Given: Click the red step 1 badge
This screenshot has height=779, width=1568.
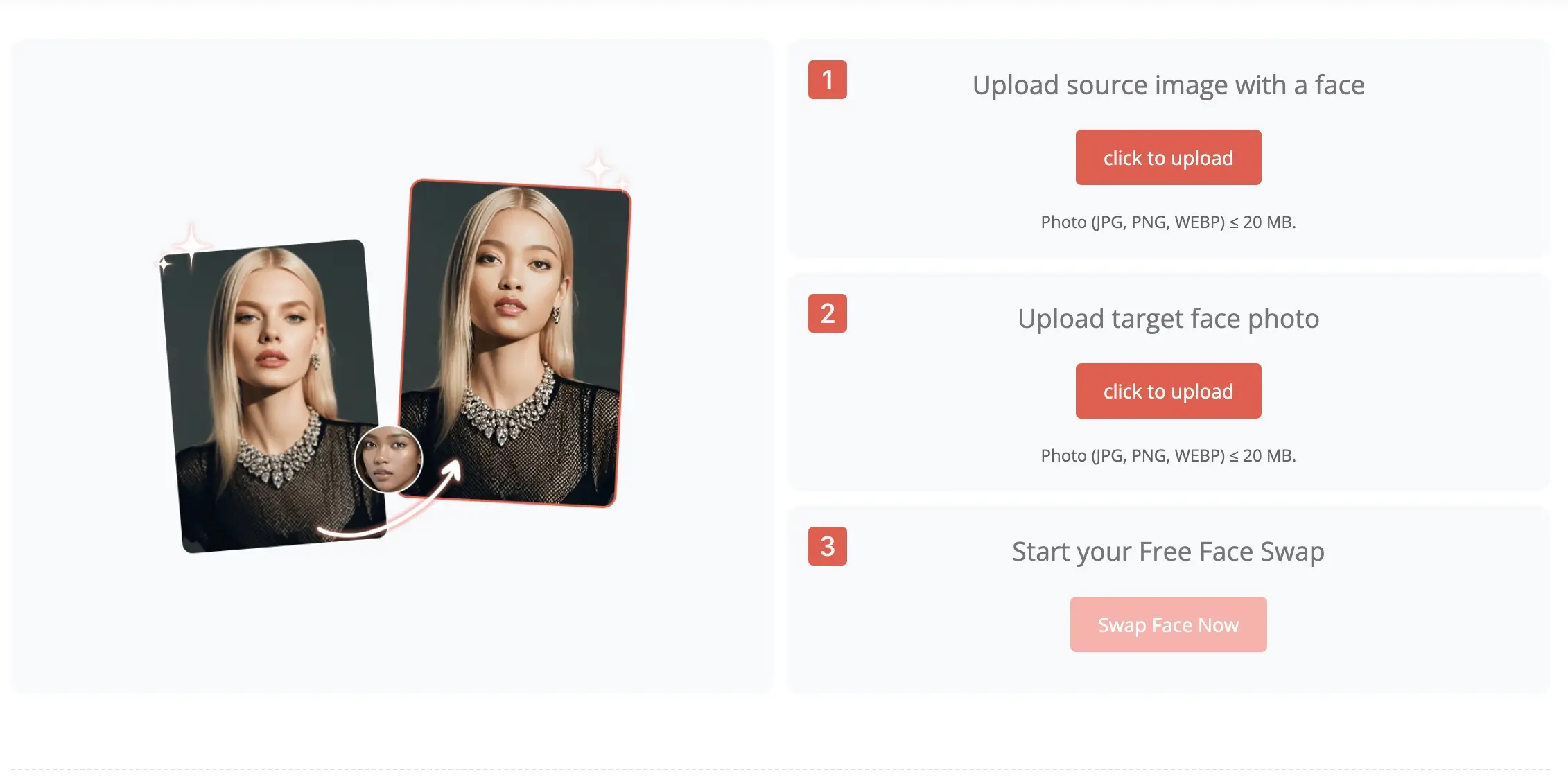Looking at the screenshot, I should 828,80.
